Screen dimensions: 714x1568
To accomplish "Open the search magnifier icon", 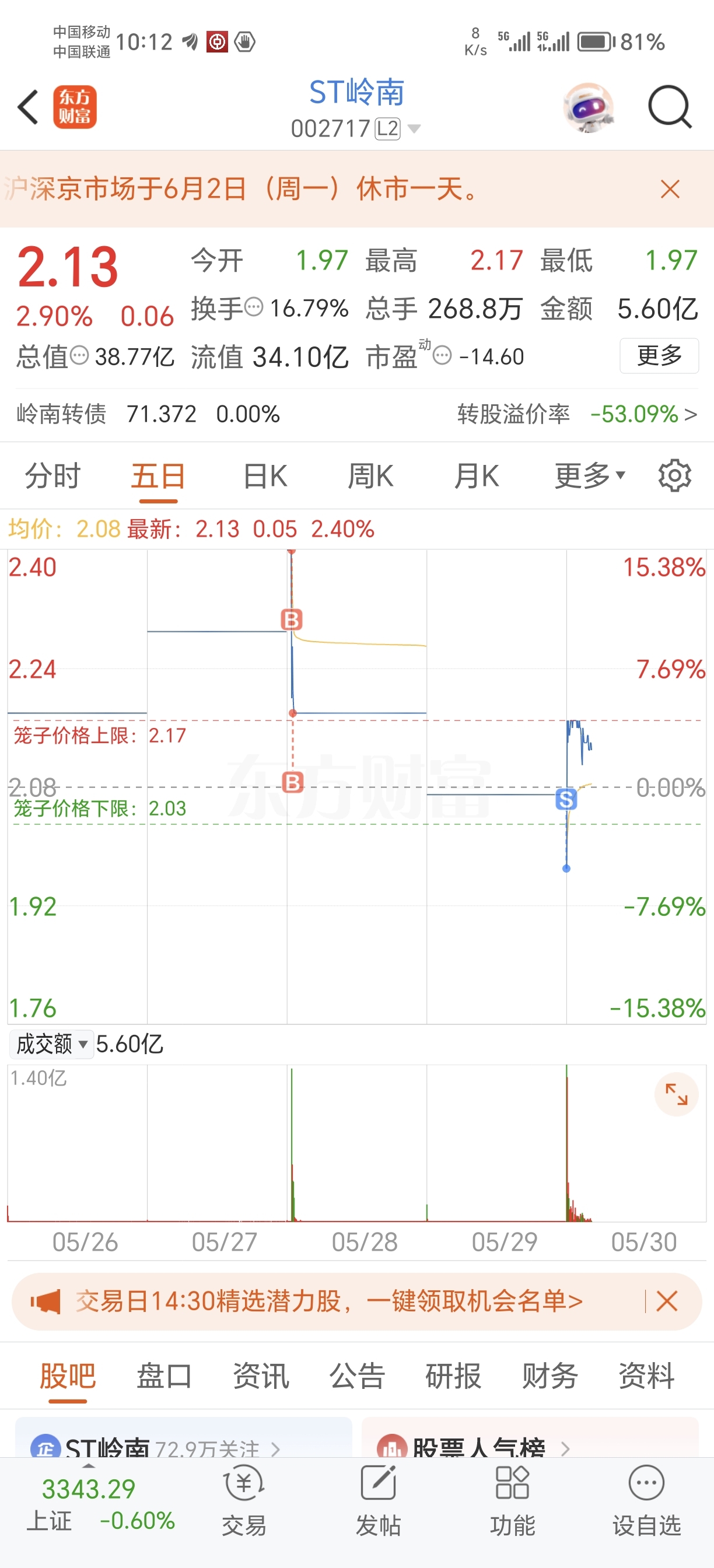I will coord(670,107).
